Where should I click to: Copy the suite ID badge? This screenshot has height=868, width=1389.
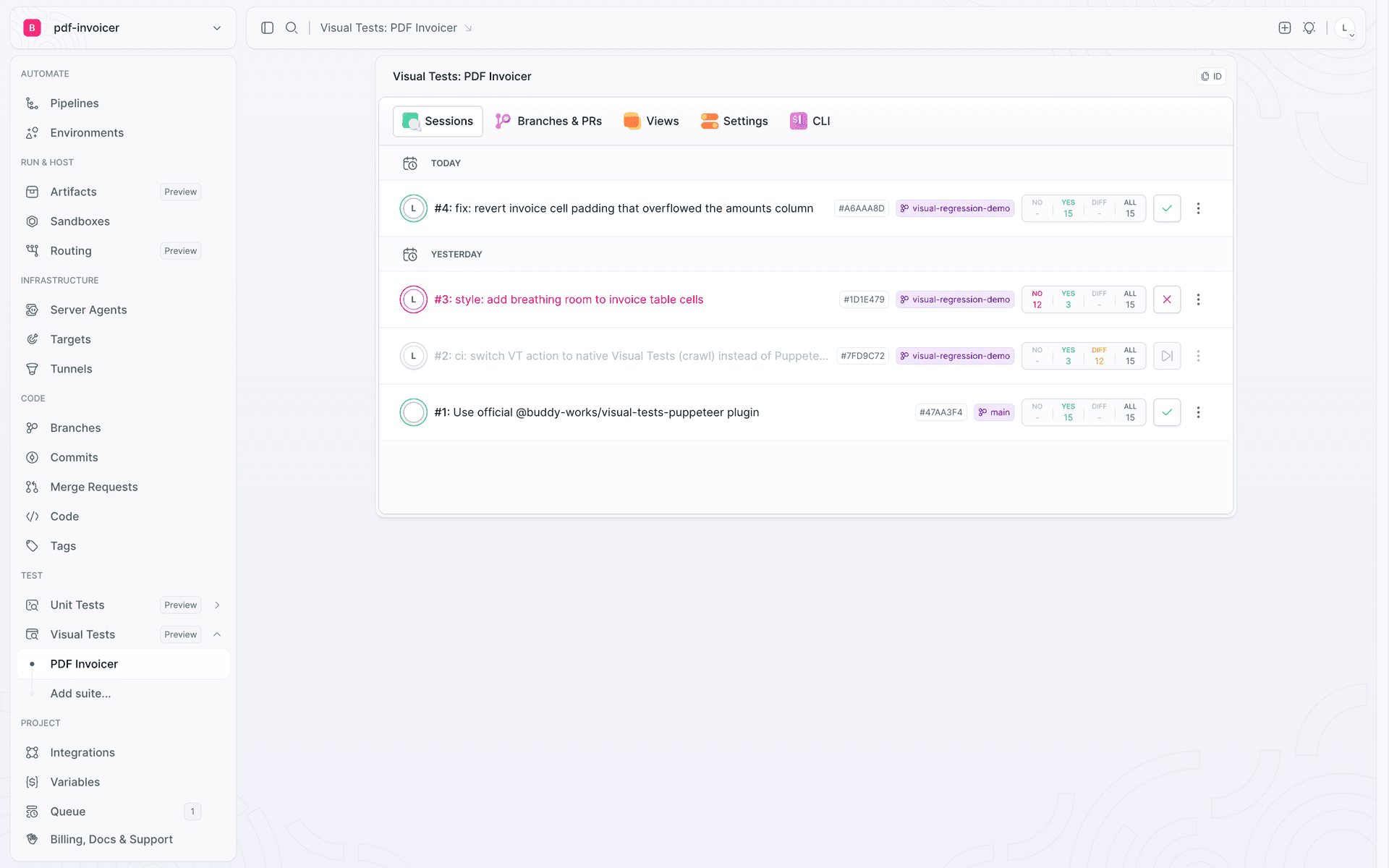1211,76
